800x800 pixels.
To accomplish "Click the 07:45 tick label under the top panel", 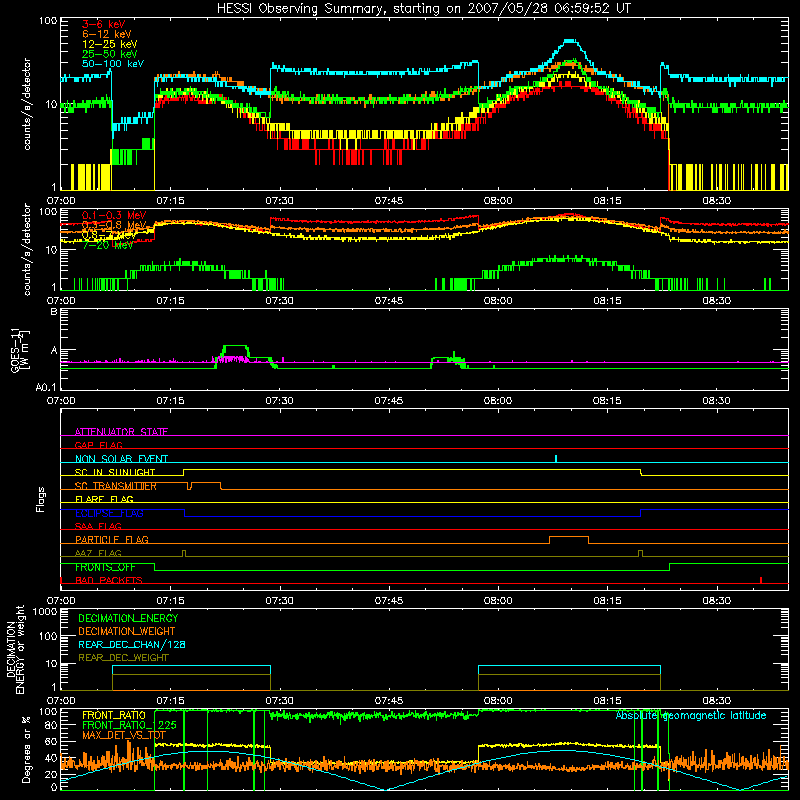I will [389, 201].
